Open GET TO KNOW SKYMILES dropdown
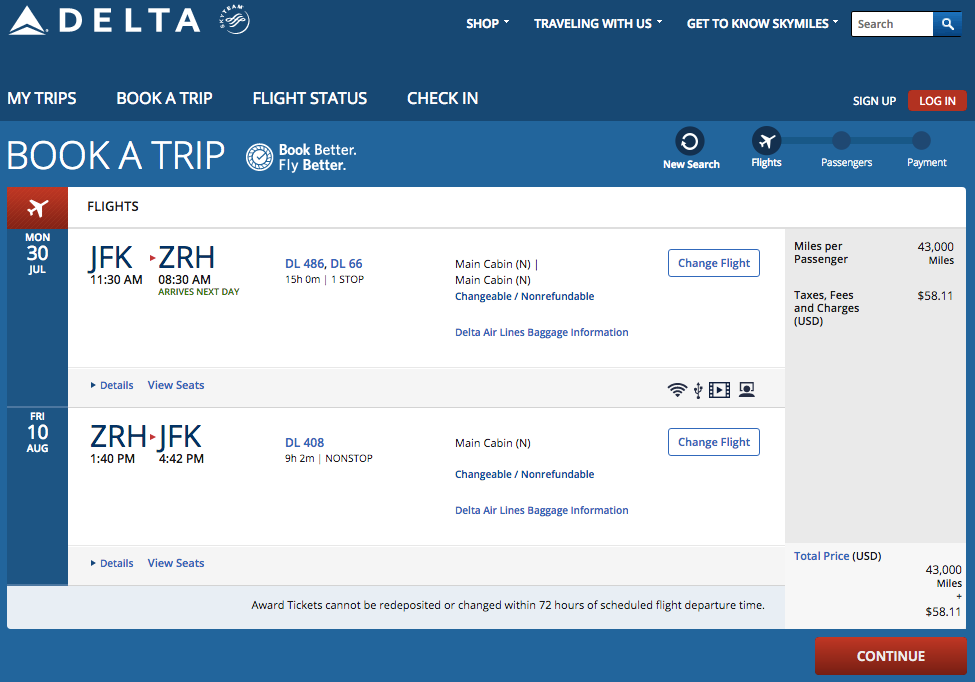Viewport: 975px width, 682px height. point(762,24)
